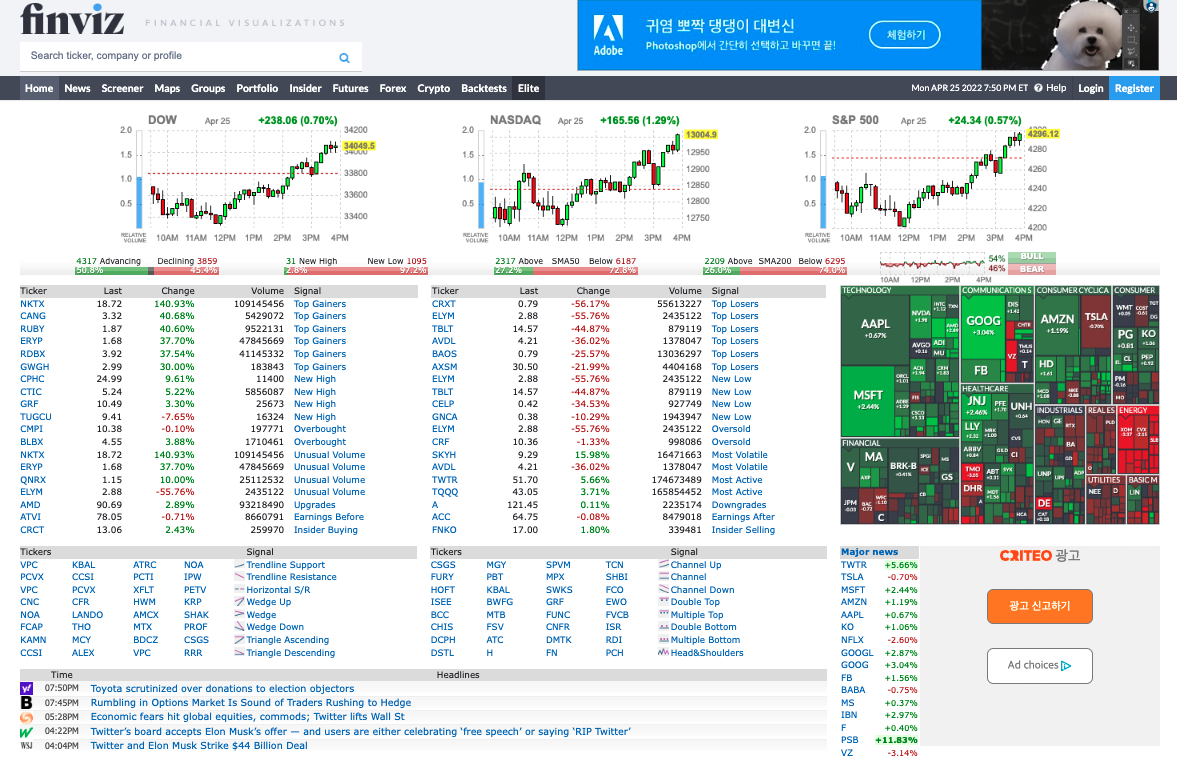Click the Adobe logo in the banner ad
Screen dimensions: 1177x759
tap(608, 35)
